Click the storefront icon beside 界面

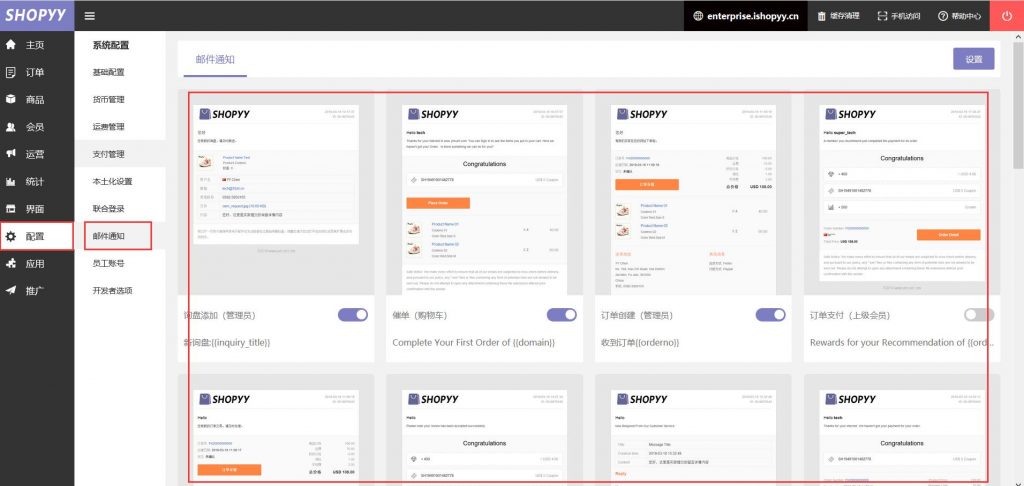(x=10, y=209)
